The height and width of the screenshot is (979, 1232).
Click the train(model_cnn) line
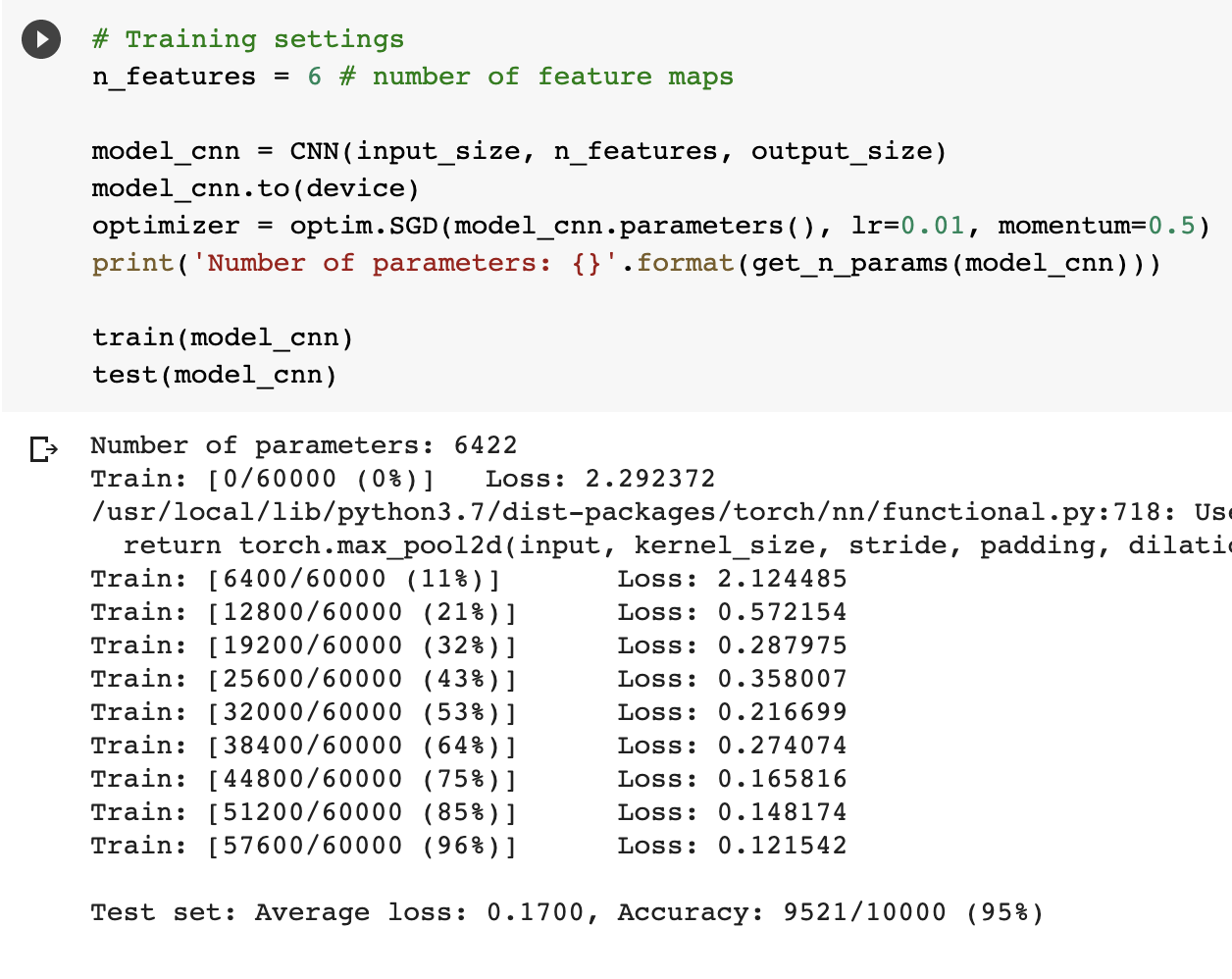pyautogui.click(x=222, y=337)
